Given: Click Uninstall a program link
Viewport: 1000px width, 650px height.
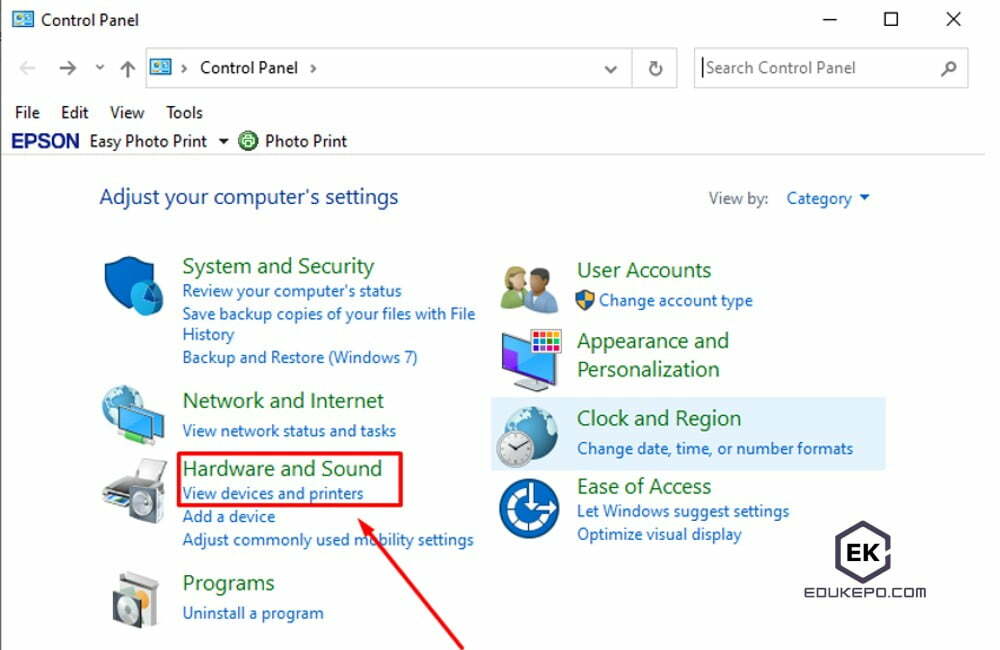Looking at the screenshot, I should 253,613.
